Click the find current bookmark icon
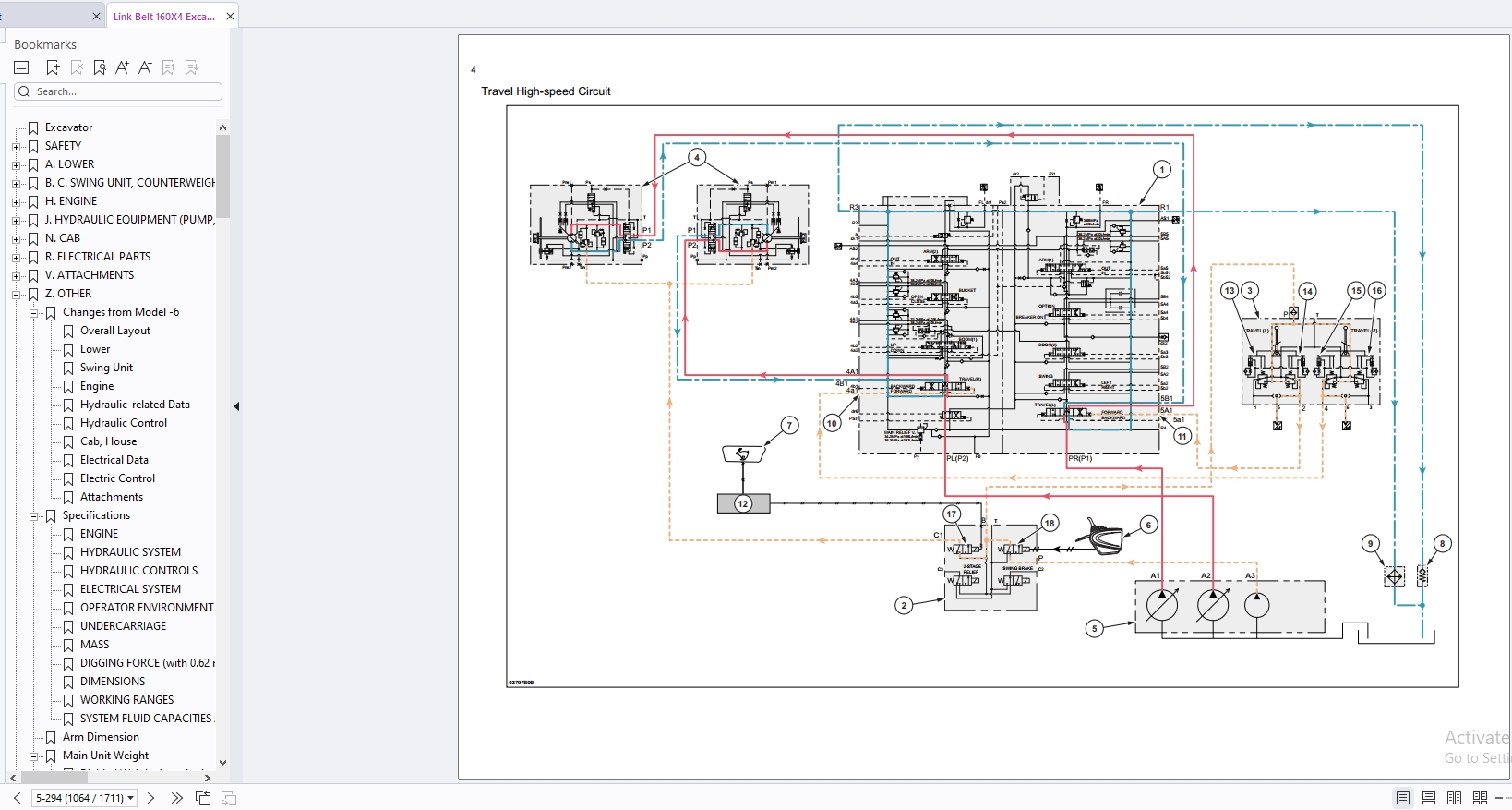1512x810 pixels. (x=100, y=67)
